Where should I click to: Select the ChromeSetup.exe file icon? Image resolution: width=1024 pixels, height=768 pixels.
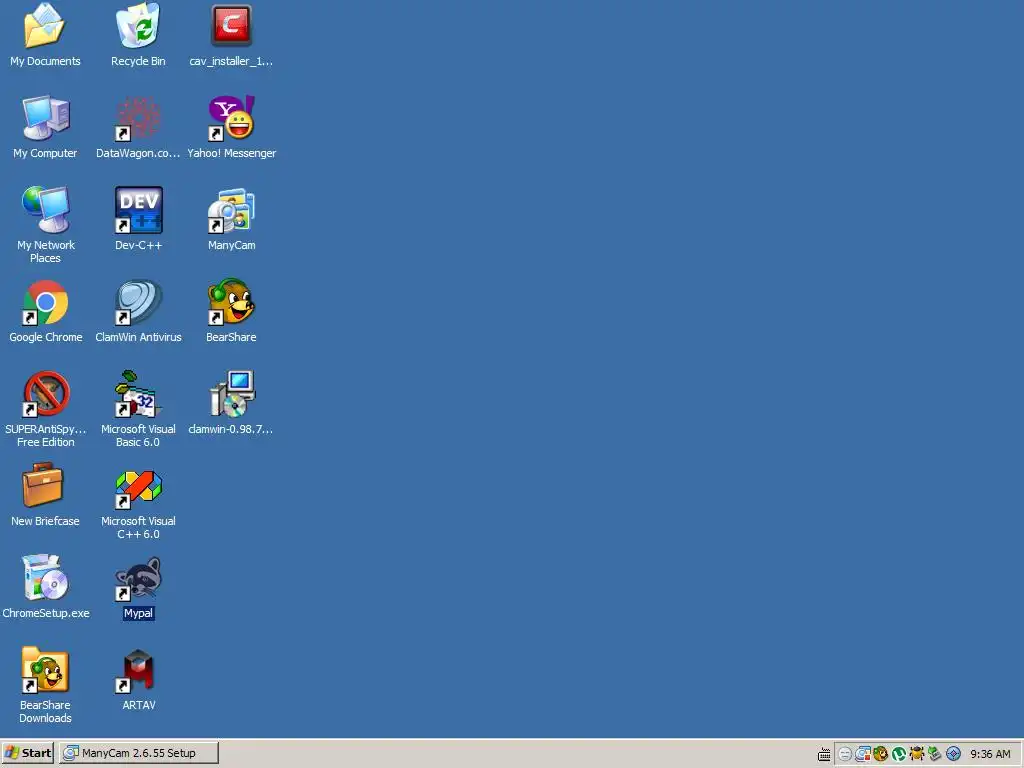click(x=45, y=578)
